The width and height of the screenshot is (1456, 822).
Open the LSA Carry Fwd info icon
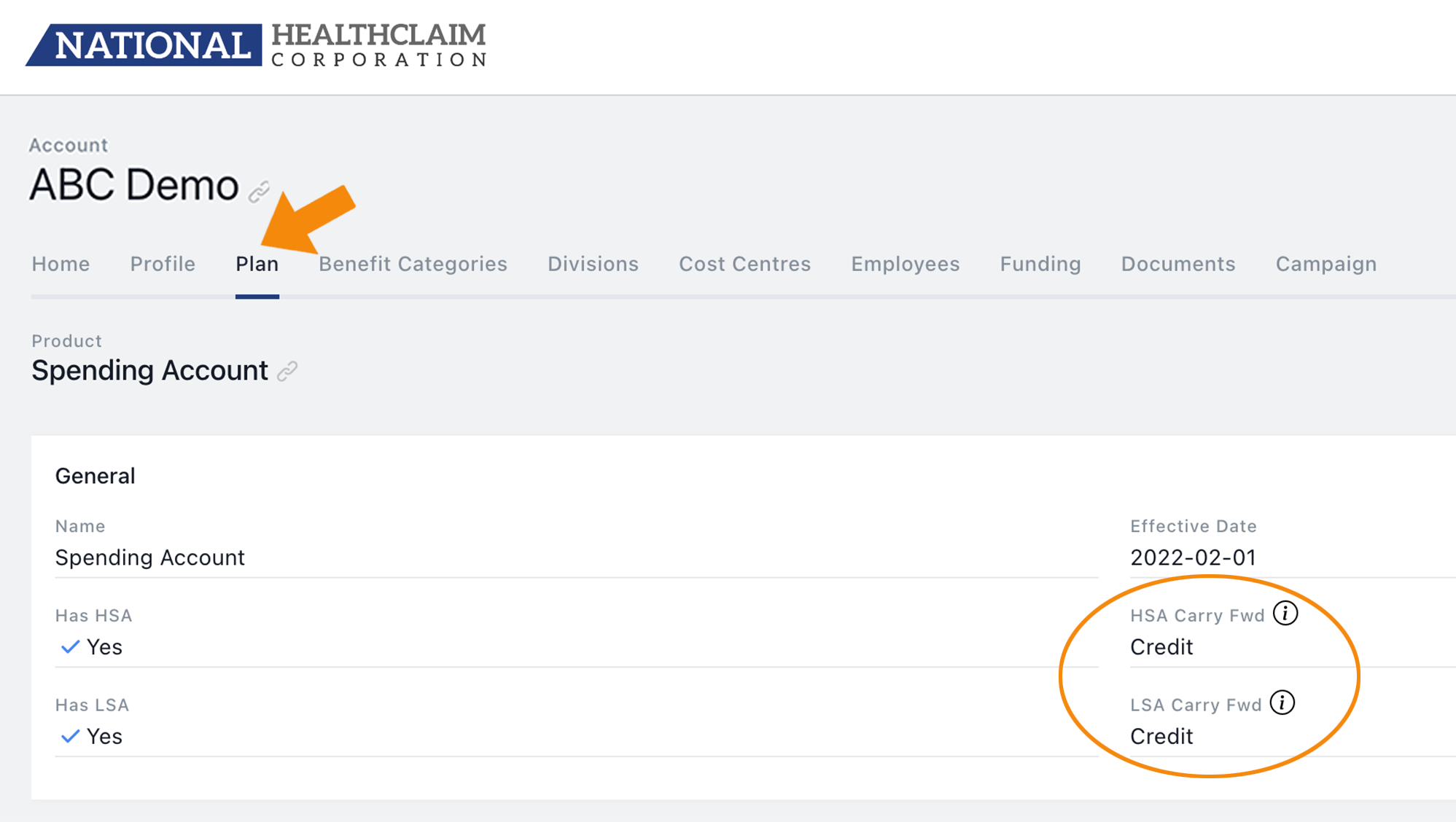pyautogui.click(x=1282, y=703)
